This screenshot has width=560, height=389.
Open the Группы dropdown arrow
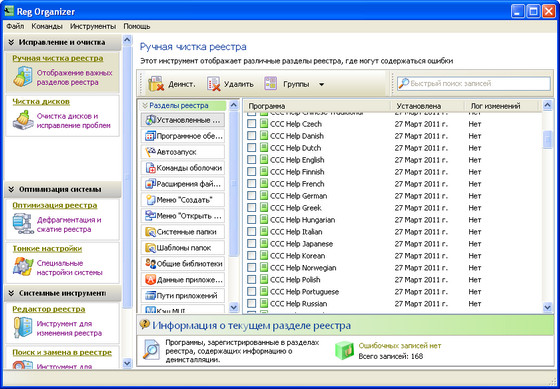[321, 85]
